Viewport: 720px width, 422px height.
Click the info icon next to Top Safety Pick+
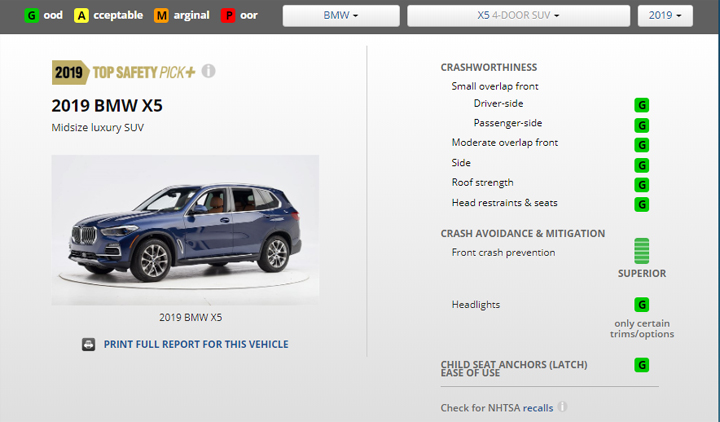click(209, 71)
